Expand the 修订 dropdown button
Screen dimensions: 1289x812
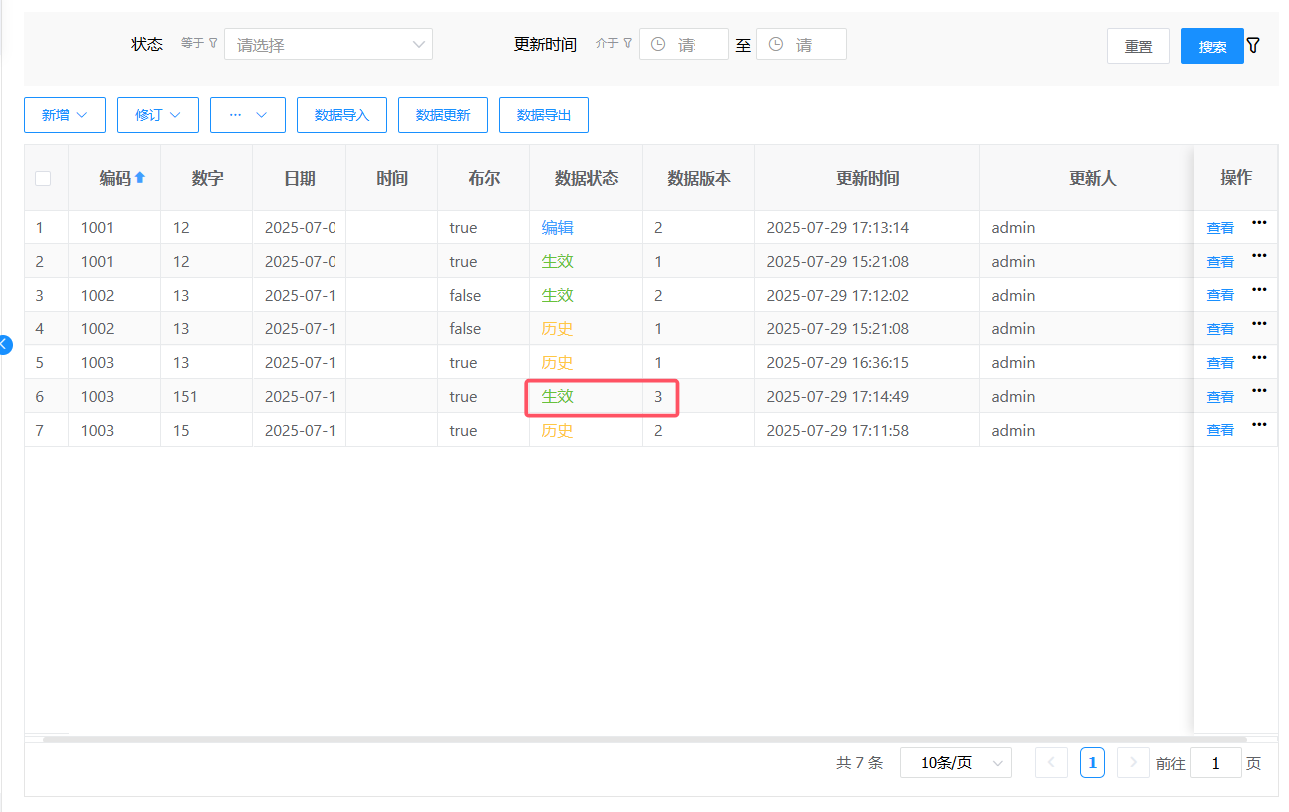click(x=158, y=115)
